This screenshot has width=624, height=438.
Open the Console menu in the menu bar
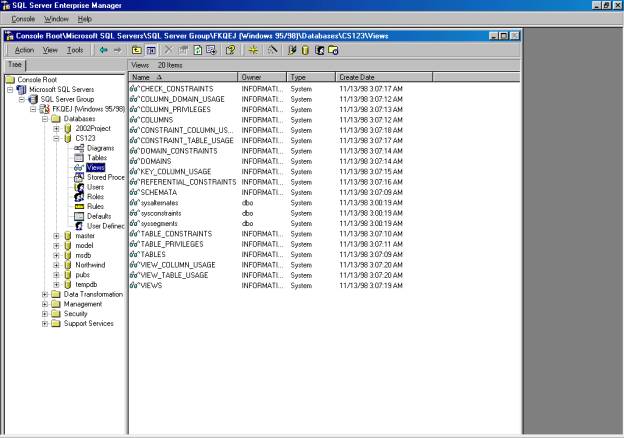click(23, 19)
